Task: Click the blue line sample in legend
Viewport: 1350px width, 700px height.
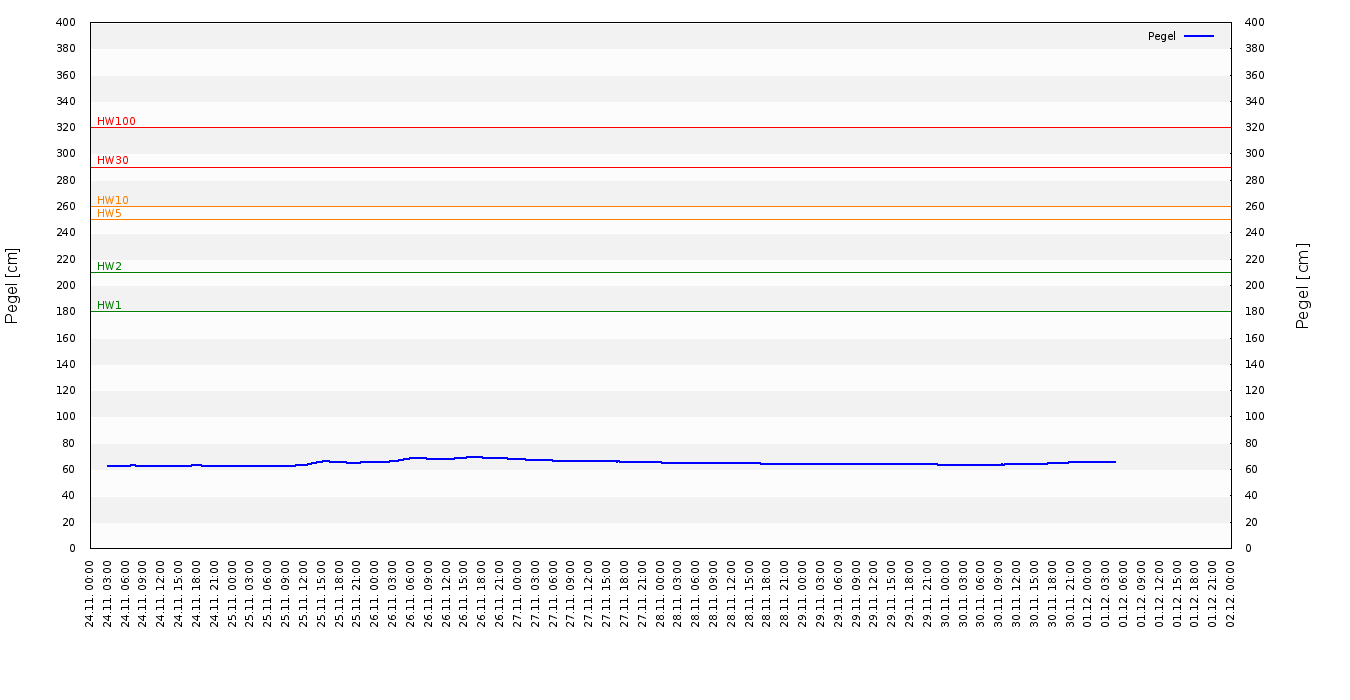Action: 1198,36
